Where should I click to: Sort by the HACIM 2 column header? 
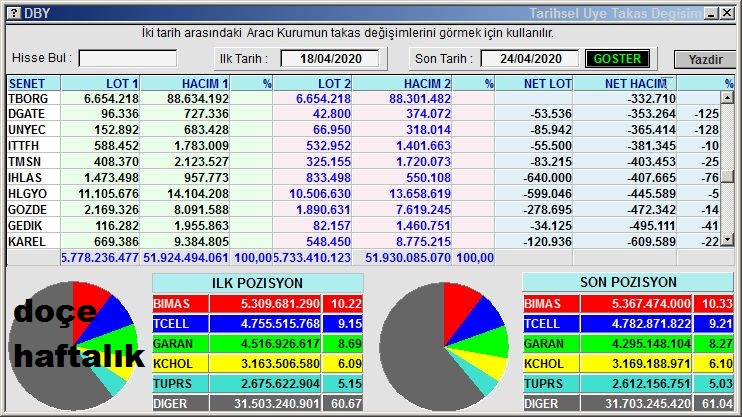[402, 83]
